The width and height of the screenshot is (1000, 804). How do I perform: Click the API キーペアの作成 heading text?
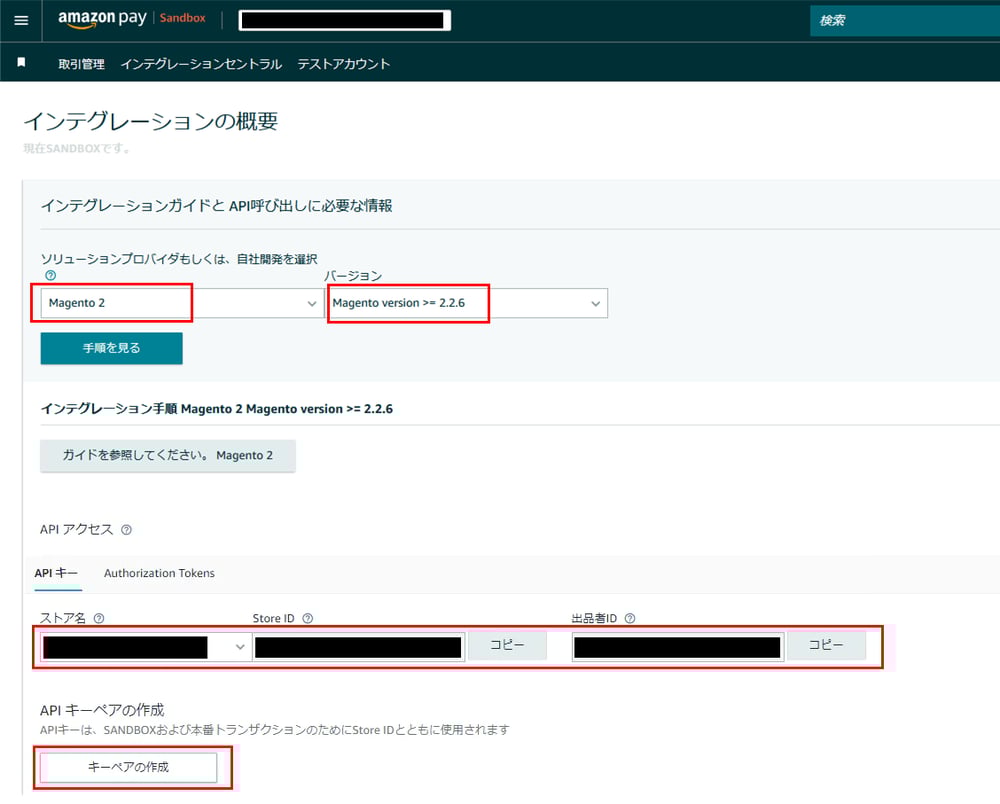click(102, 710)
